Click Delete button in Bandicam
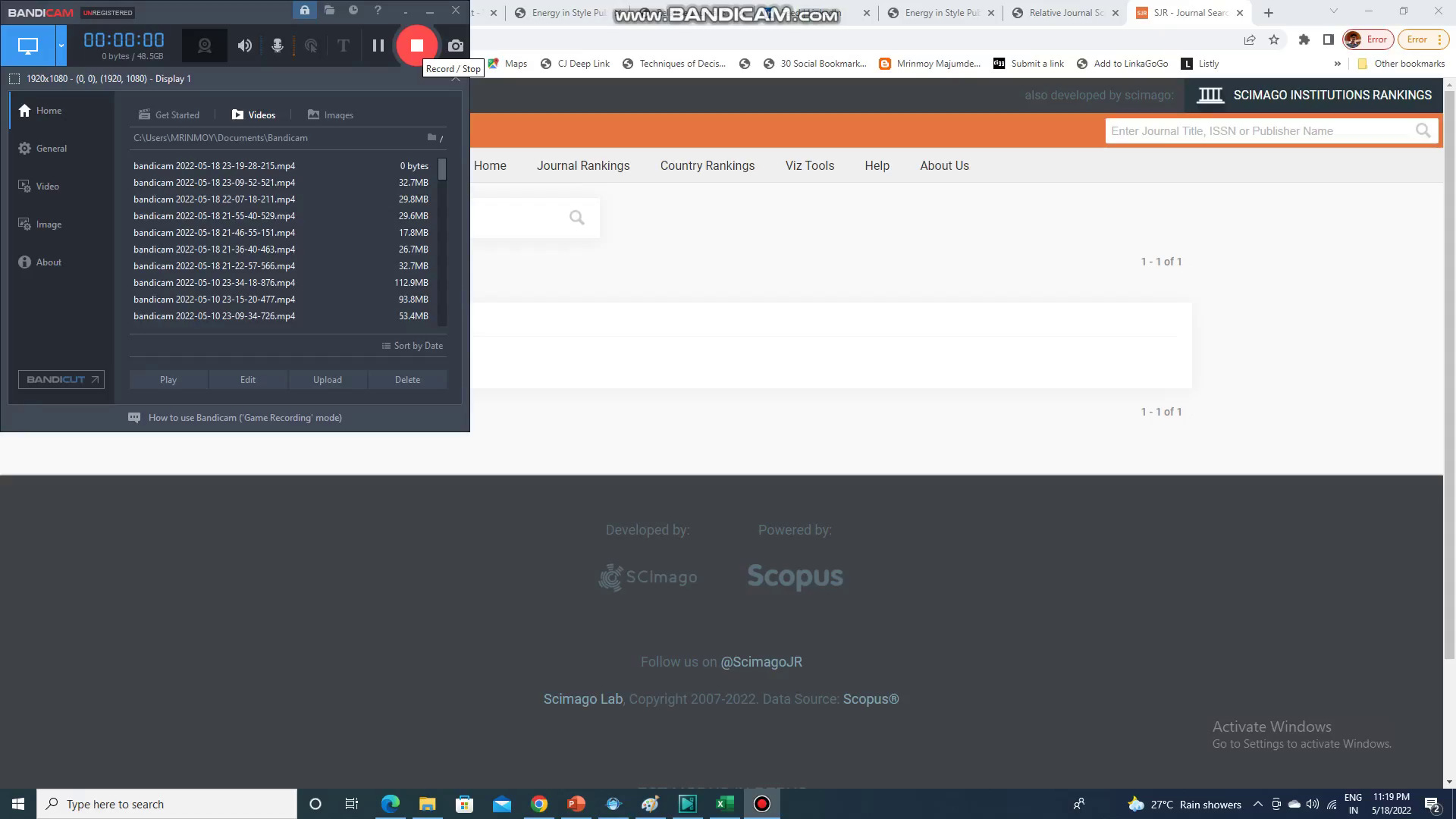Viewport: 1456px width, 819px height. point(407,380)
